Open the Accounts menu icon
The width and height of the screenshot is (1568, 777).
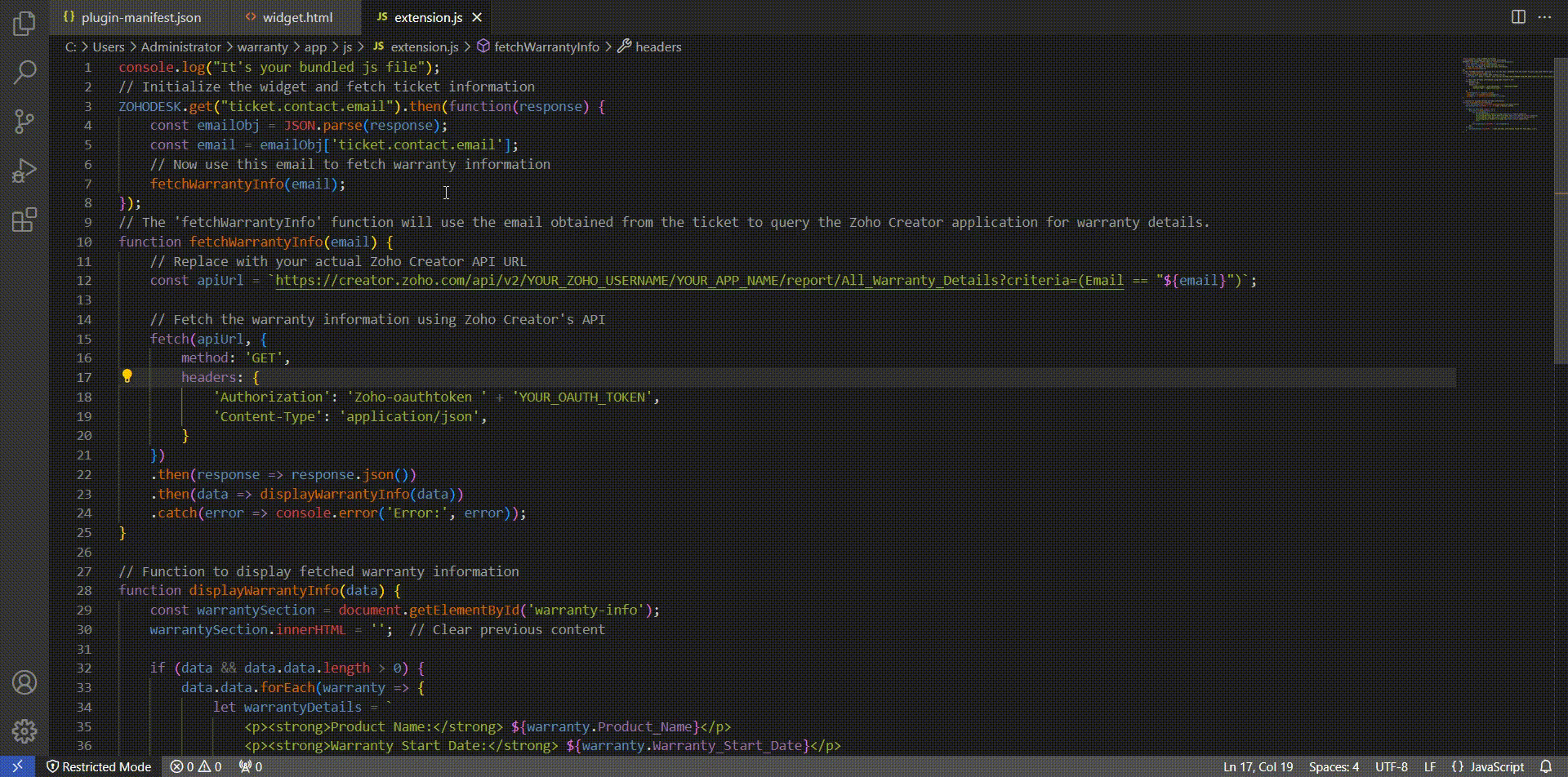[24, 682]
